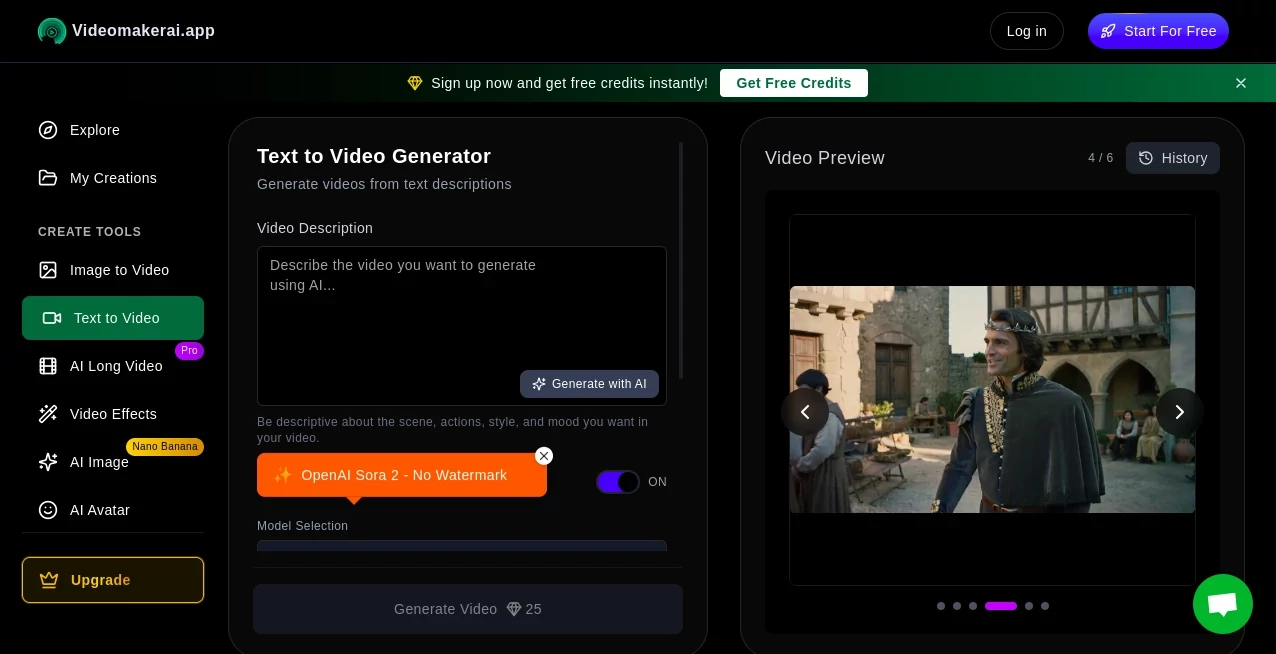Click Start For Free
This screenshot has width=1276, height=654.
(x=1158, y=31)
